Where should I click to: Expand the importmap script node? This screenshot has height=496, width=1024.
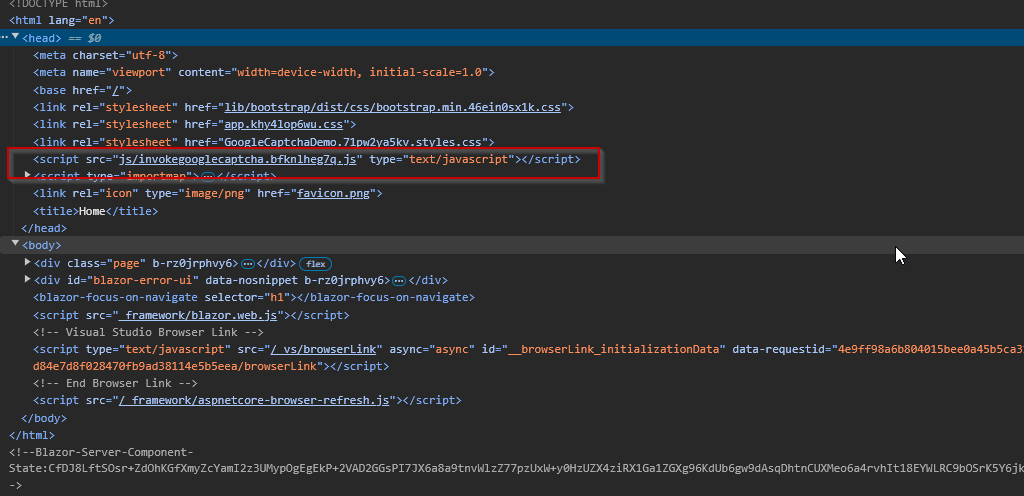(27, 175)
